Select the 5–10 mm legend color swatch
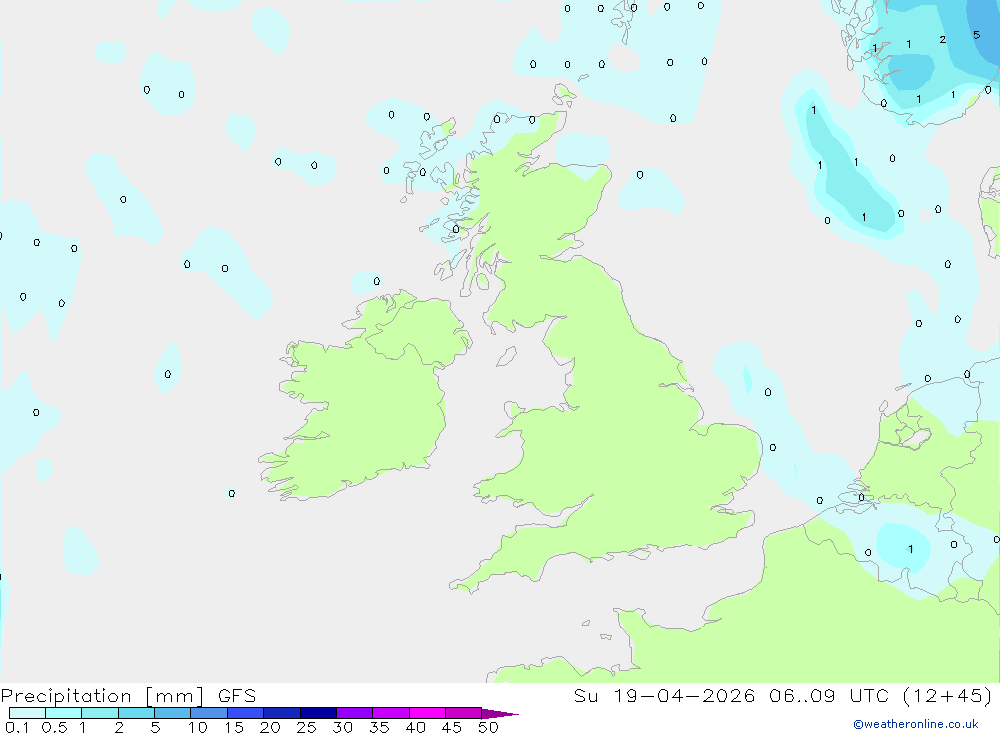The width and height of the screenshot is (1000, 733). (x=173, y=713)
